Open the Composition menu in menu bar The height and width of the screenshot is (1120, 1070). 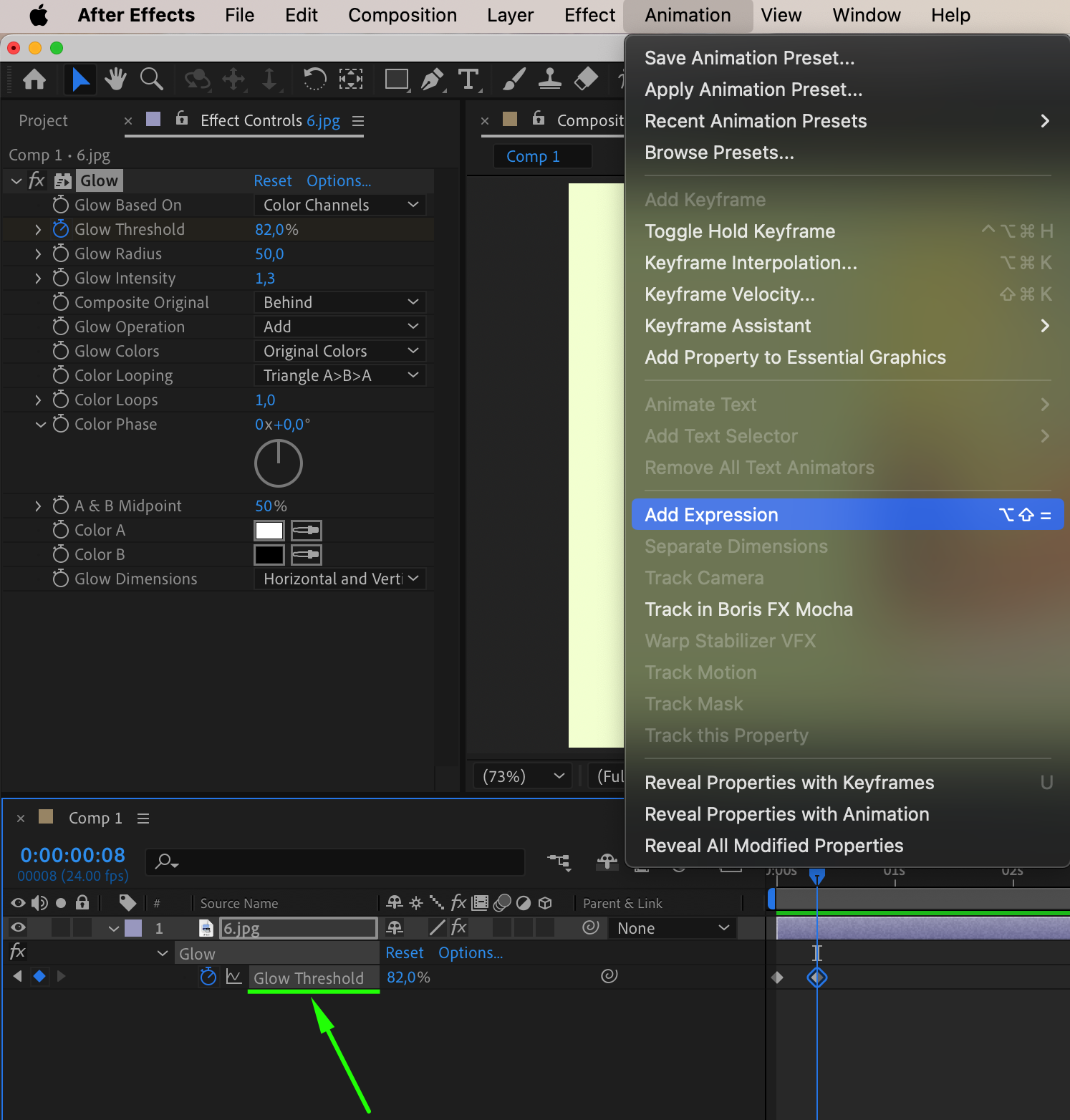(x=403, y=15)
